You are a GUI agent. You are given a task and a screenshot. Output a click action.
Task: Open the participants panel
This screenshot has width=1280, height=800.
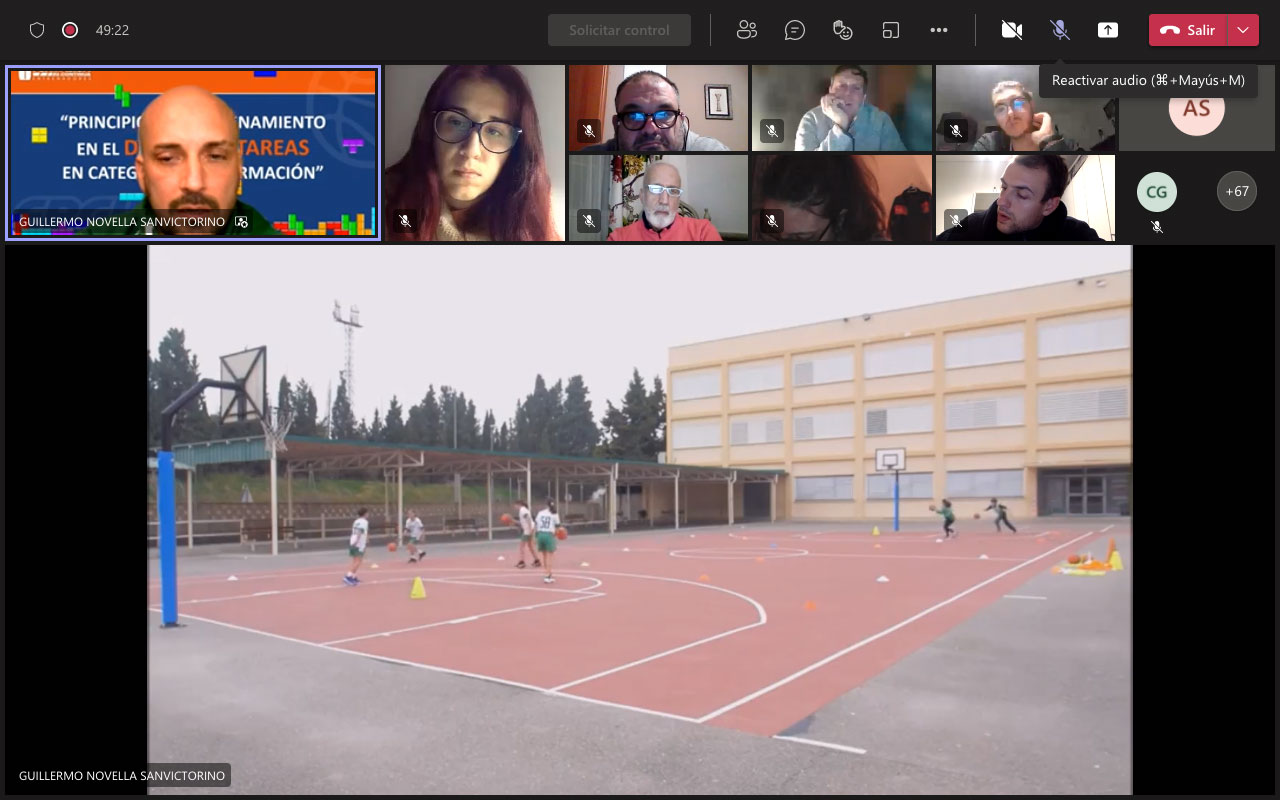(x=746, y=30)
